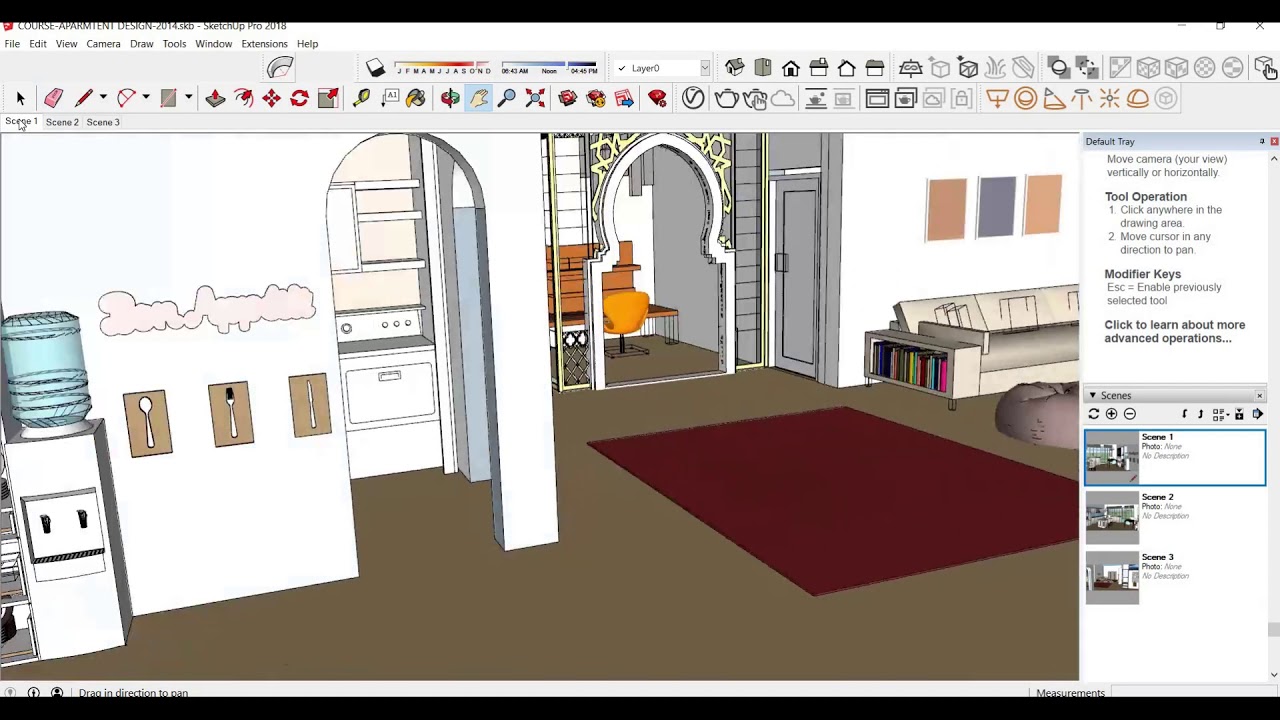Open the File menu
The width and height of the screenshot is (1280, 720).
[12, 44]
